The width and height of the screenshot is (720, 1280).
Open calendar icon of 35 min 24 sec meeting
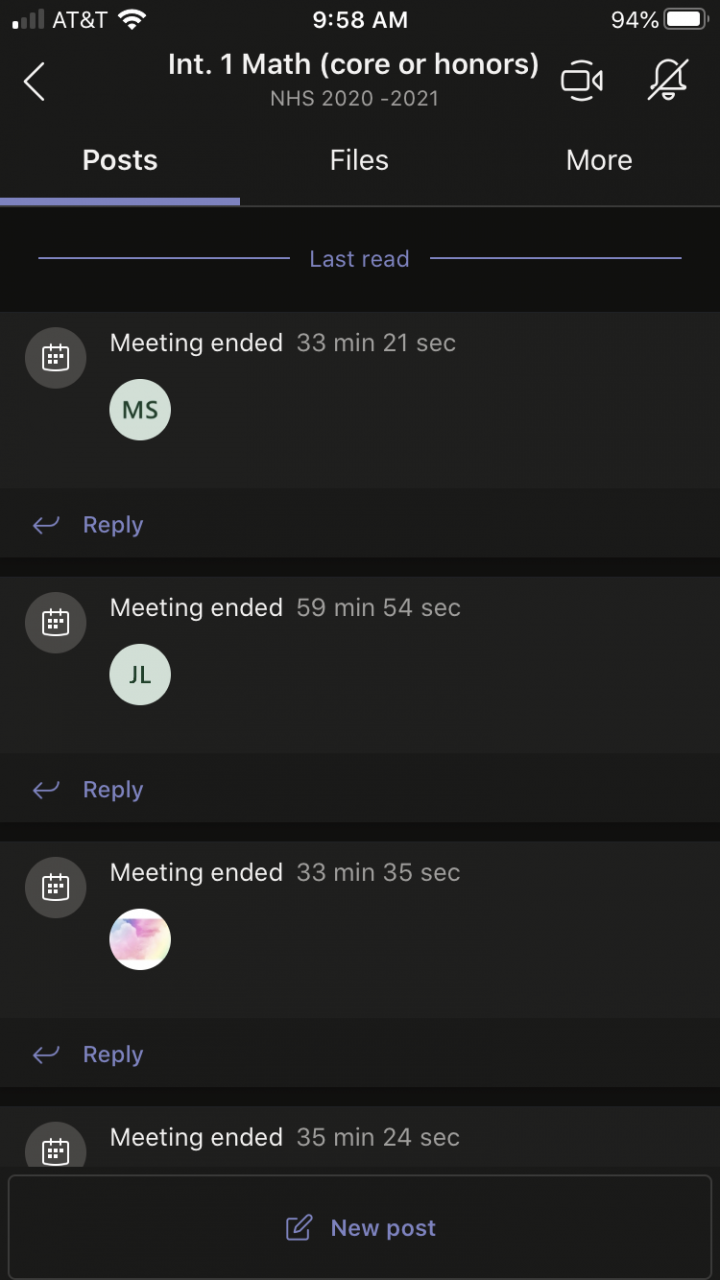[56, 1150]
